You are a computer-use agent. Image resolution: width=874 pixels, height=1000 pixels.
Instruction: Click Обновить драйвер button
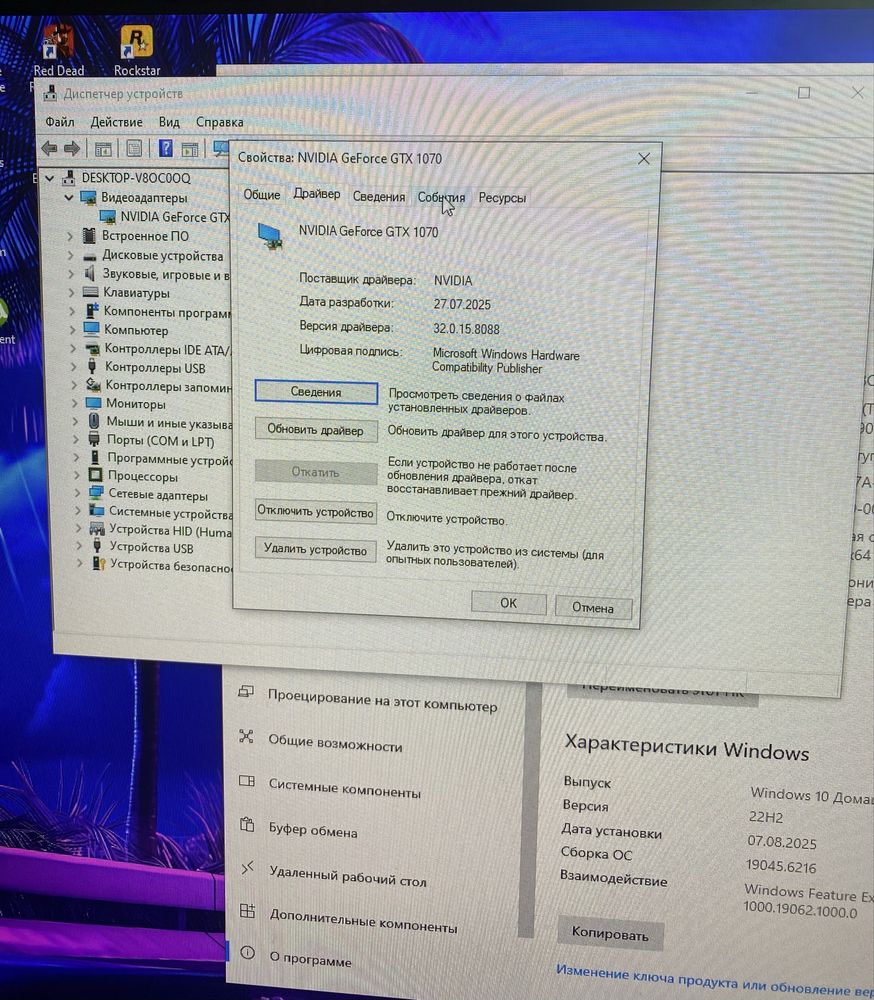pos(315,430)
